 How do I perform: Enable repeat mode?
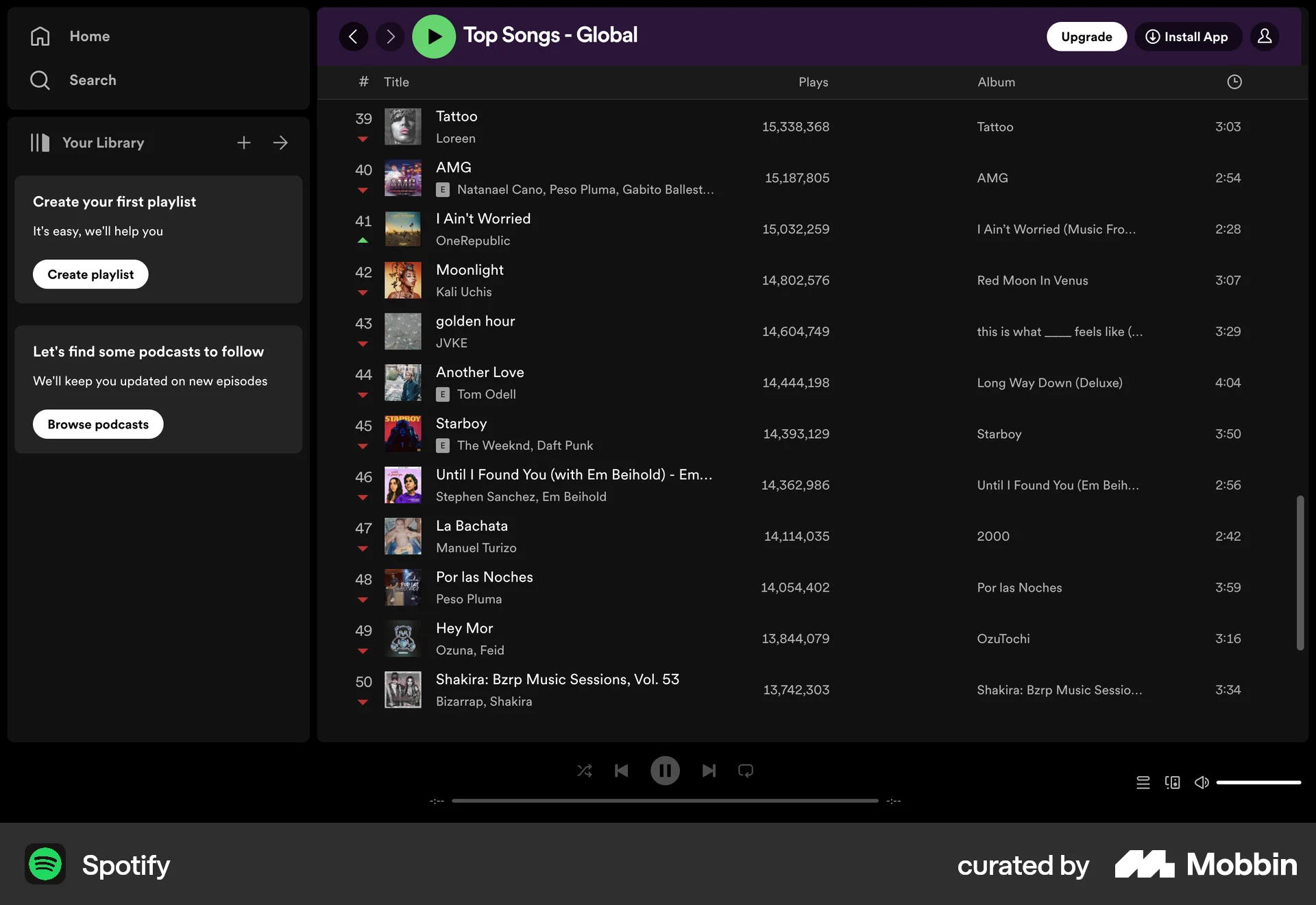tap(745, 771)
